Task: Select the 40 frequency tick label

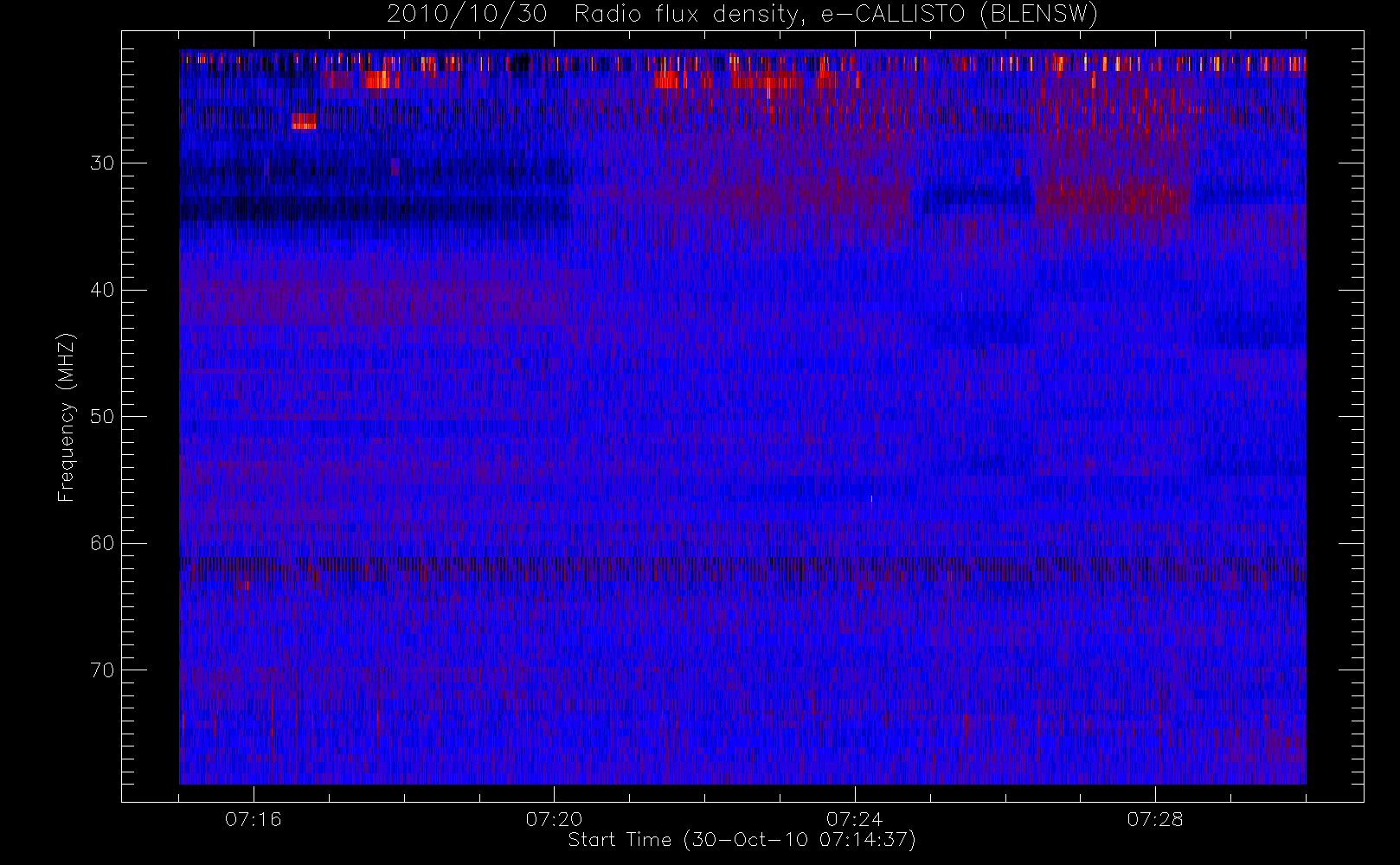Action: click(x=102, y=290)
